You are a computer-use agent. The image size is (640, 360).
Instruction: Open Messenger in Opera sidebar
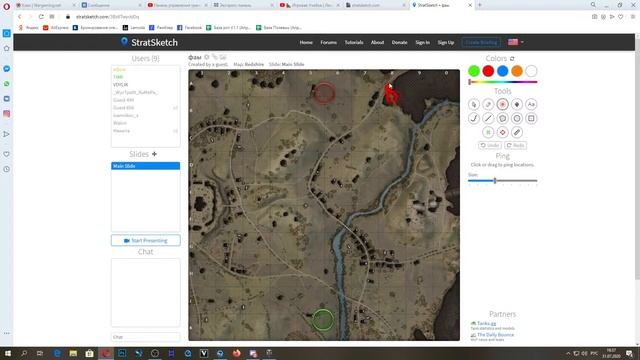(7, 69)
